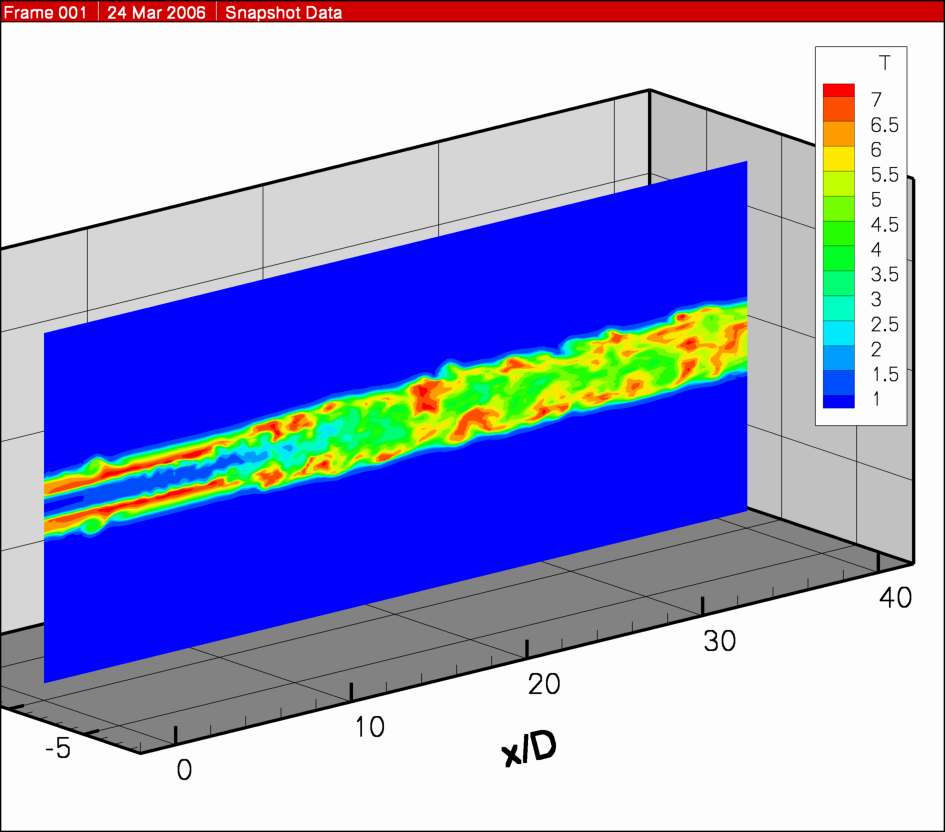Select the yellow legend color band near 6

pos(839,156)
